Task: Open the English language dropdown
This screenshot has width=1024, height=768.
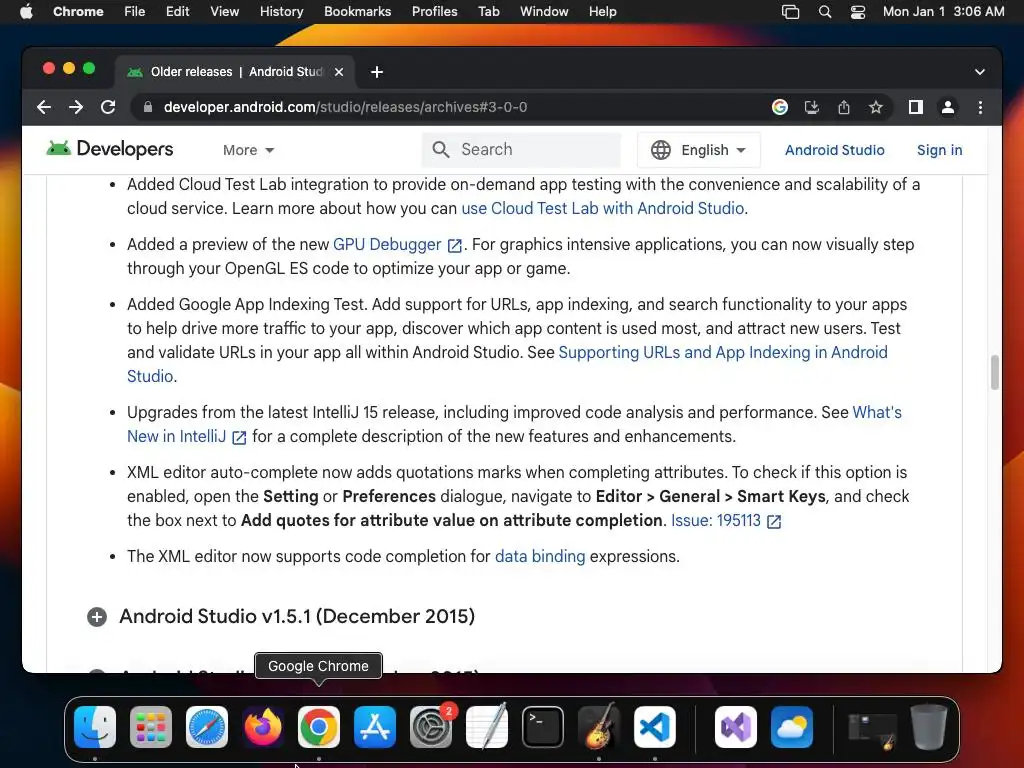Action: [x=699, y=150]
